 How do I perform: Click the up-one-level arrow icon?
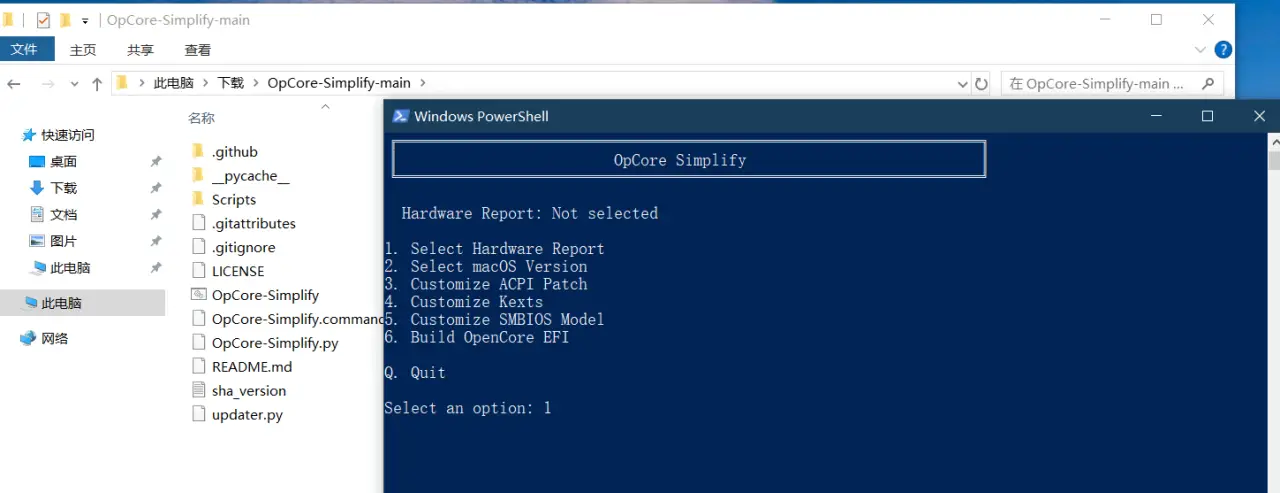coord(97,84)
